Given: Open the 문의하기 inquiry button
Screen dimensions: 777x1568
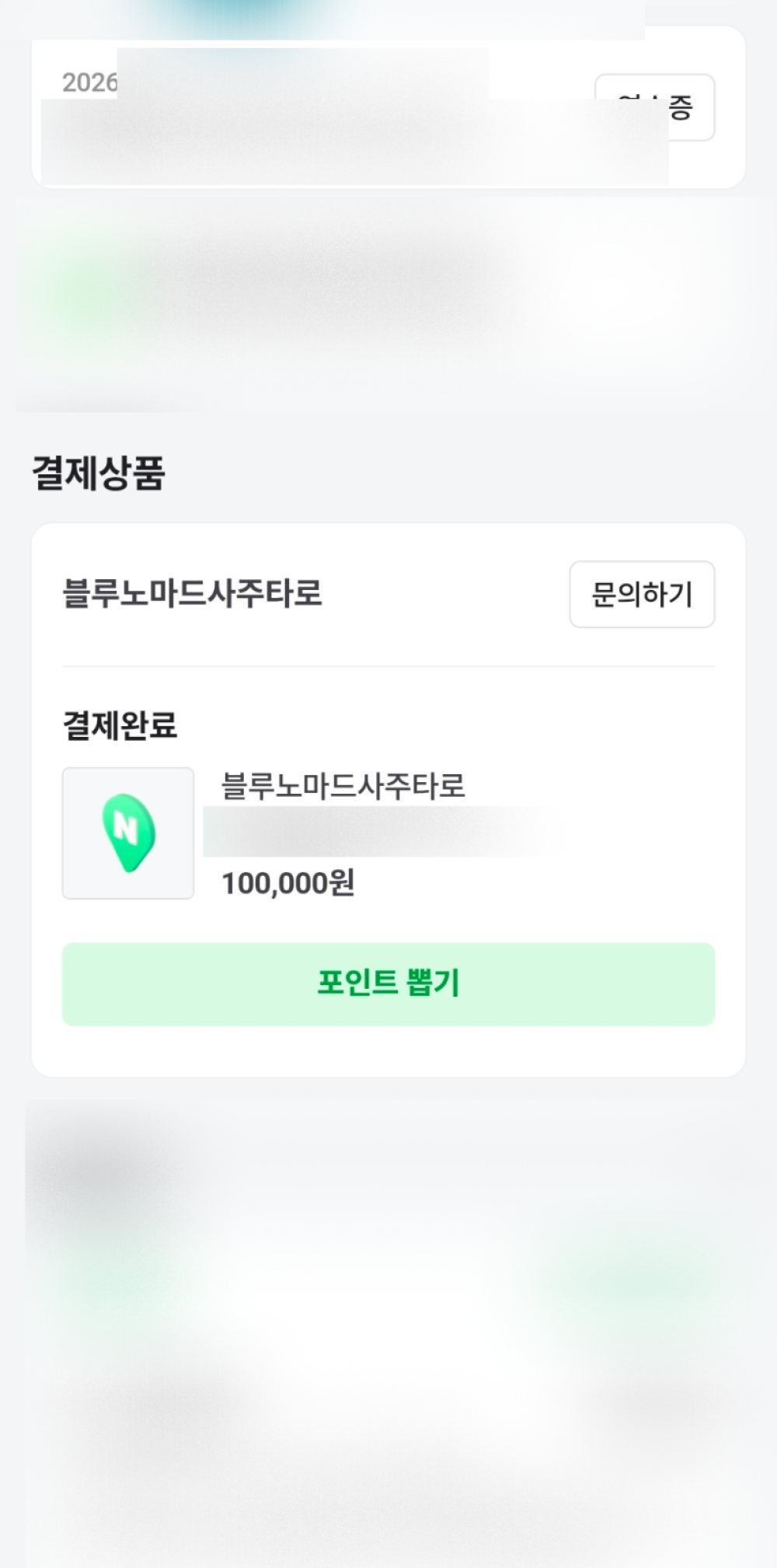Looking at the screenshot, I should (x=642, y=594).
